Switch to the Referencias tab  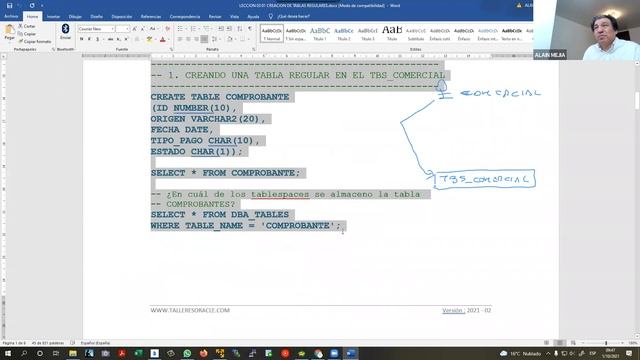[151, 17]
